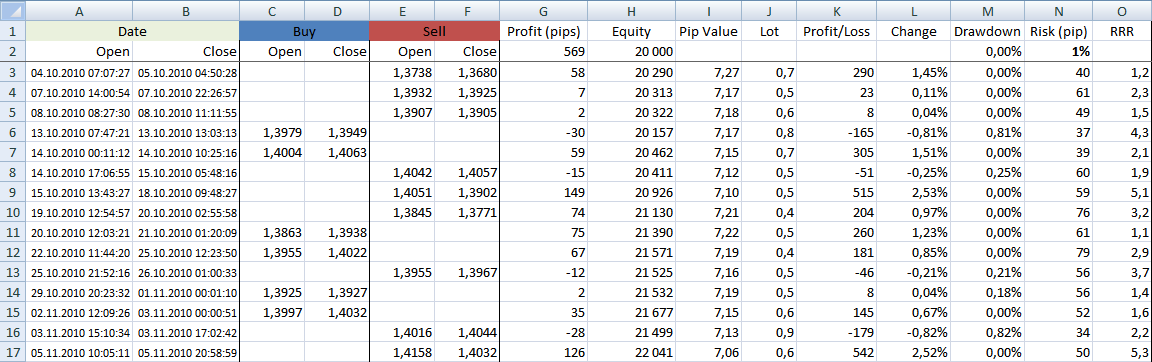
Task: Click the blue Buy header cell
Action: coord(304,32)
